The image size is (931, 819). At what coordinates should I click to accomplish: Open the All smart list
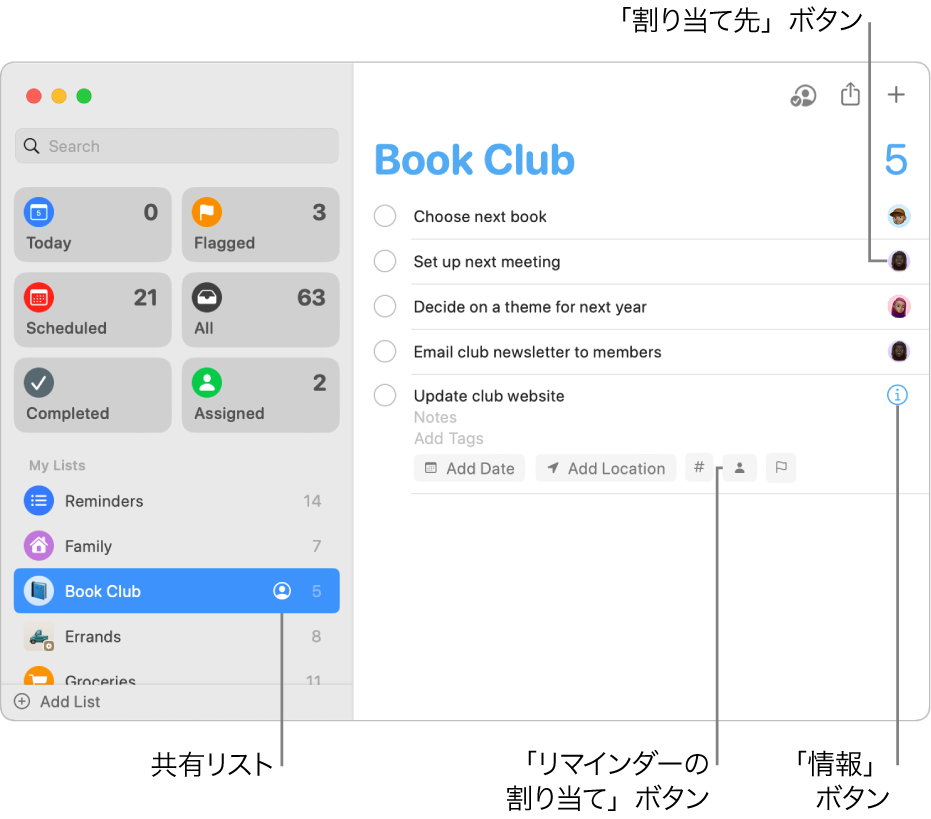point(261,310)
